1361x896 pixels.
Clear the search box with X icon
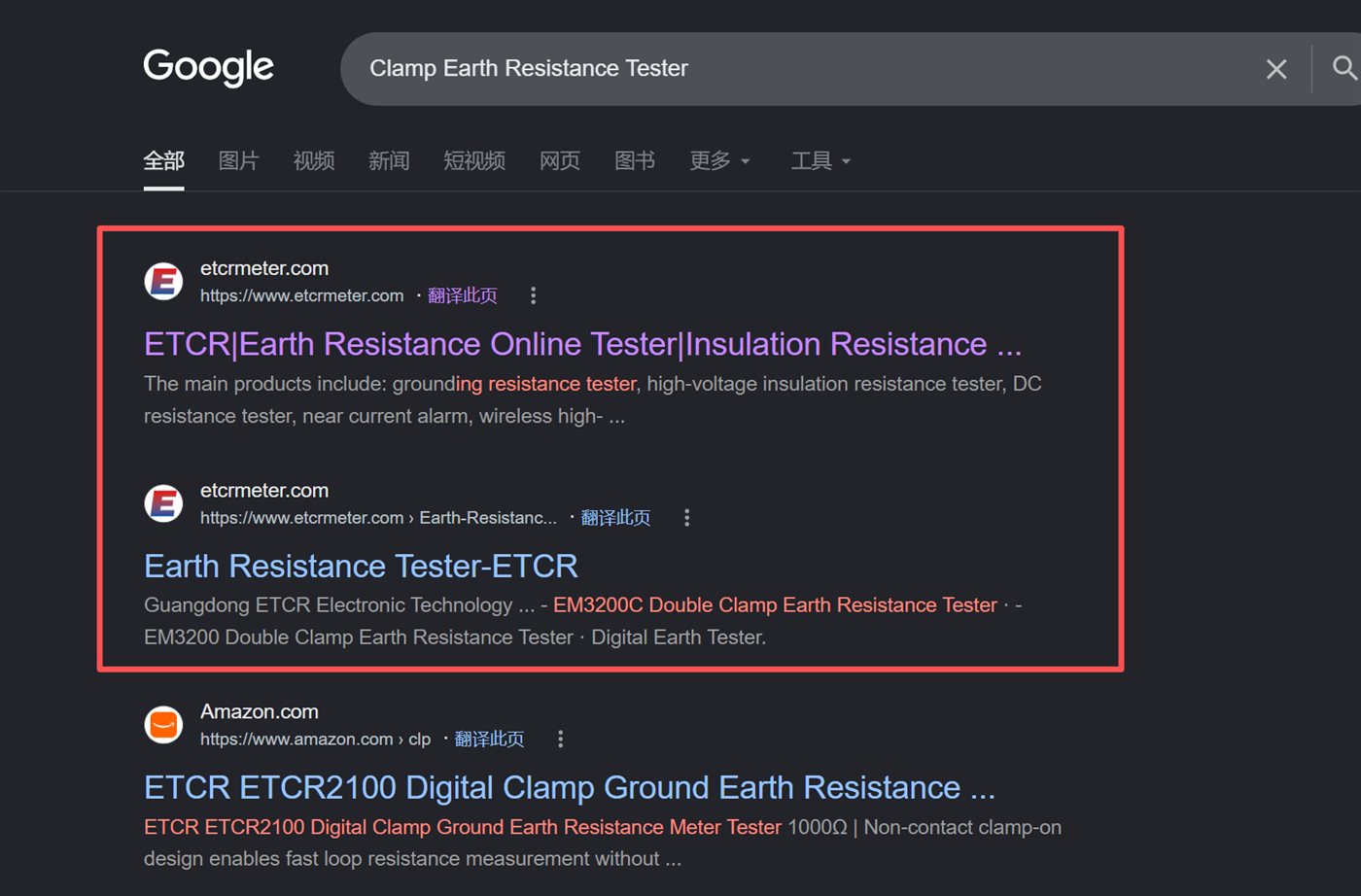[x=1276, y=69]
